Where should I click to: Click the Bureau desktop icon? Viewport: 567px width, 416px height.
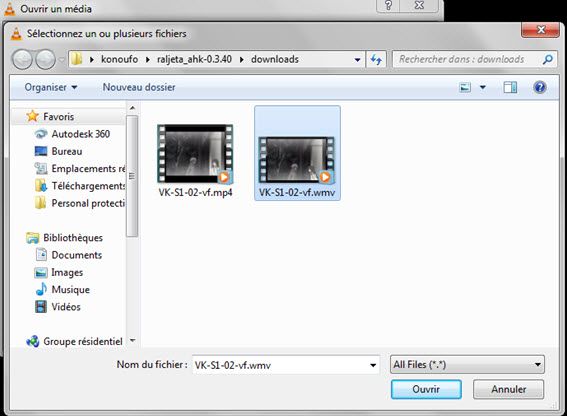pos(40,151)
